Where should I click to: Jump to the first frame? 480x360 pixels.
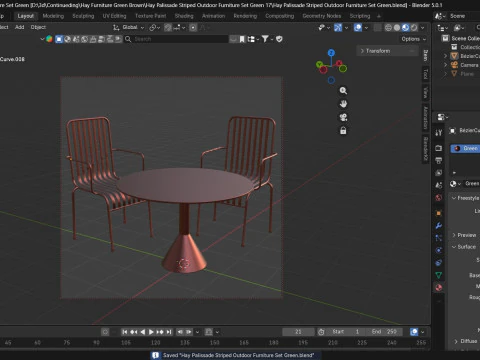[x=124, y=332]
